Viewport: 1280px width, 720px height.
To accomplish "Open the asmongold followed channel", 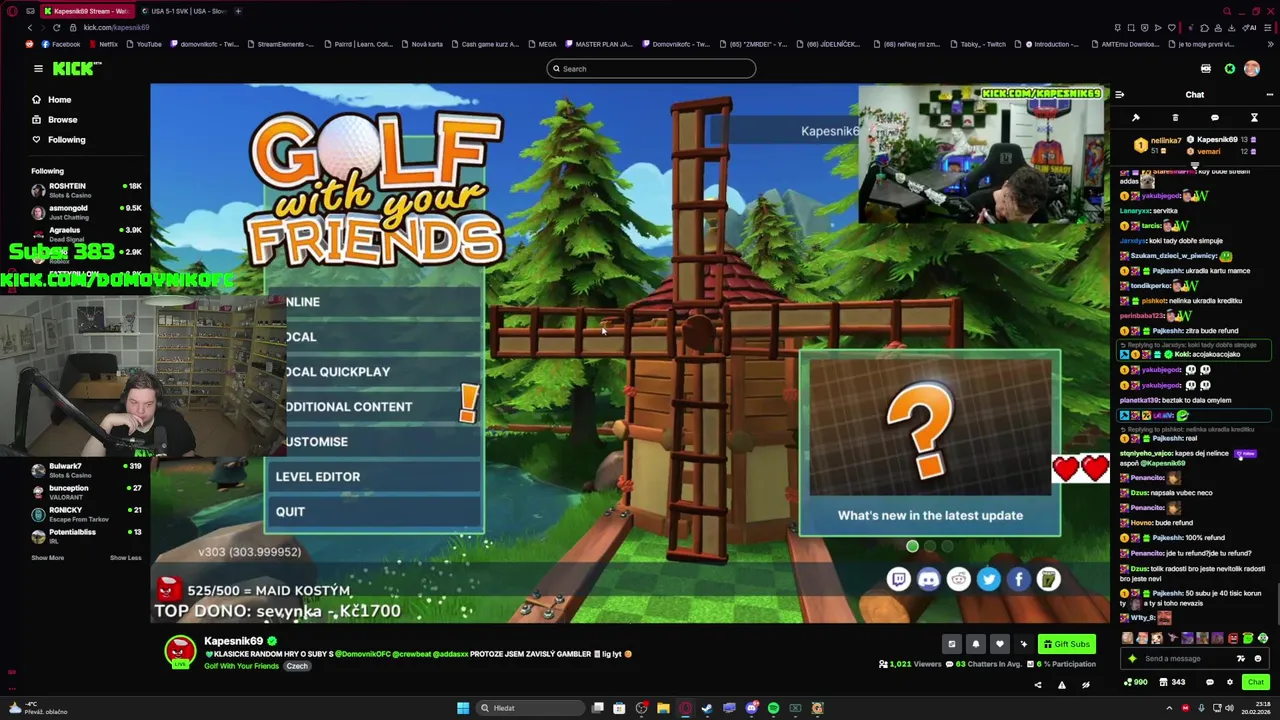I will [85, 211].
